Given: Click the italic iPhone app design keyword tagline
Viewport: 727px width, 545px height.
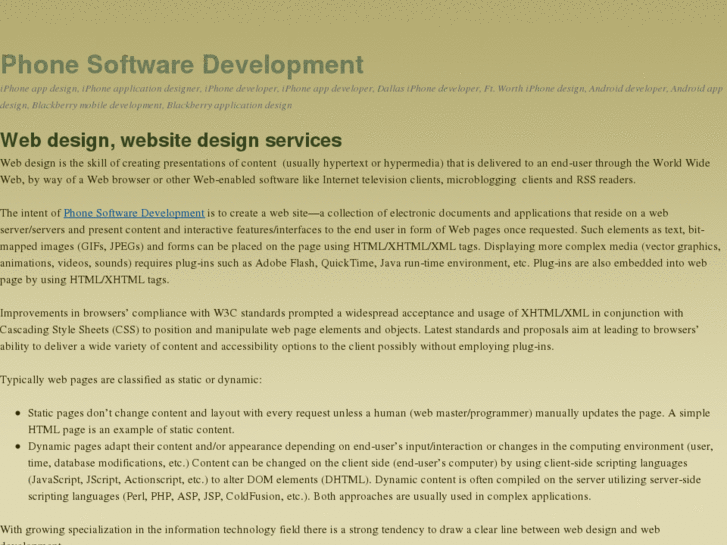Looking at the screenshot, I should point(362,96).
